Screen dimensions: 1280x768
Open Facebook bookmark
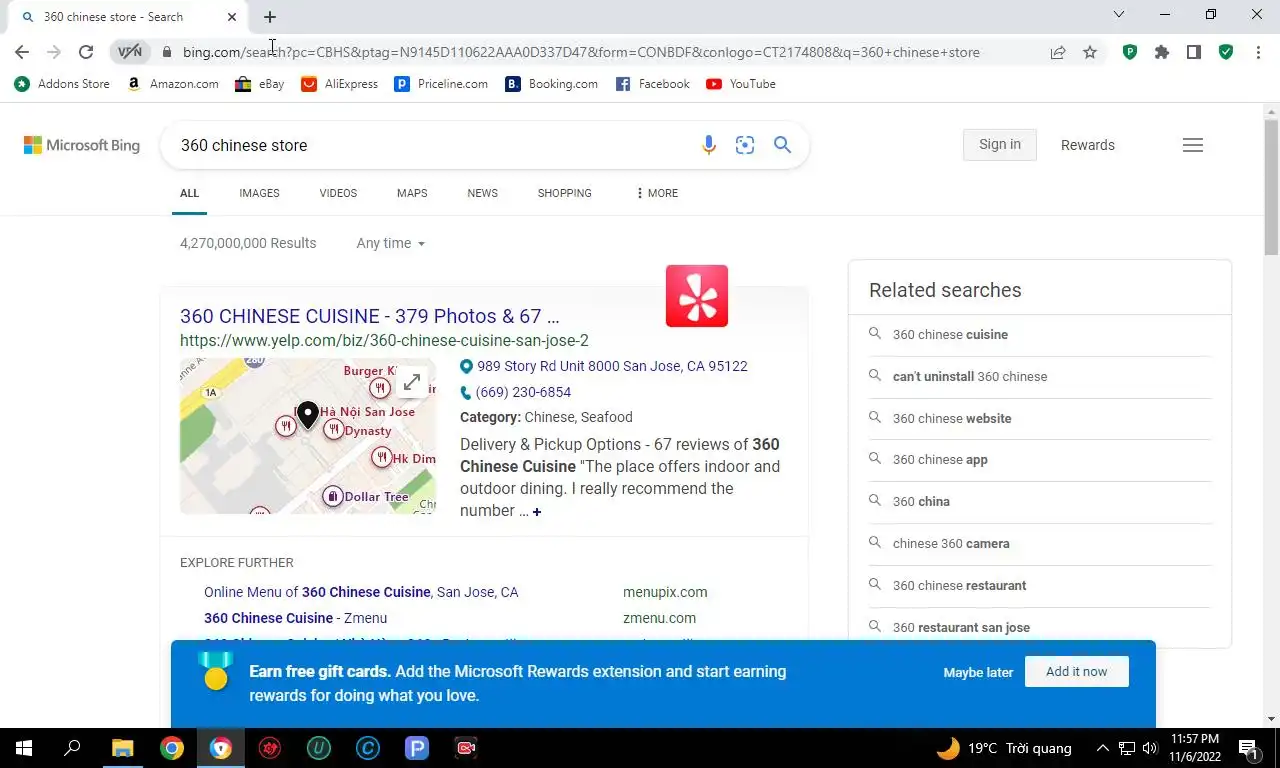[652, 84]
